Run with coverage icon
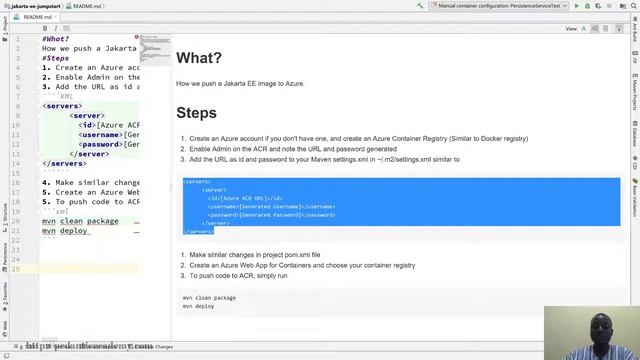Image resolution: width=640 pixels, height=360 pixels. point(598,6)
